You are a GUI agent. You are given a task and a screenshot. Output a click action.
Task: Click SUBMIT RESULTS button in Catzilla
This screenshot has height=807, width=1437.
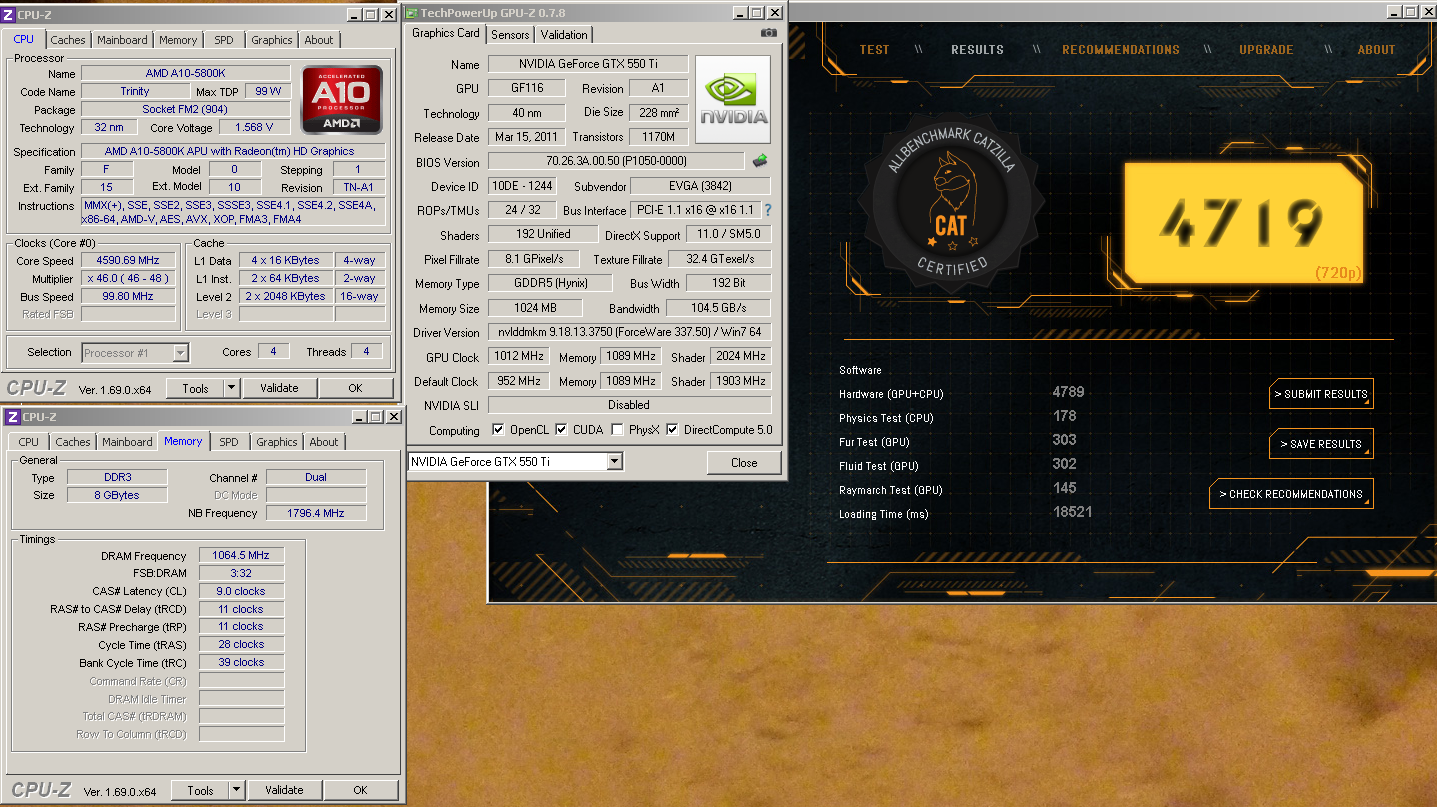[1321, 394]
